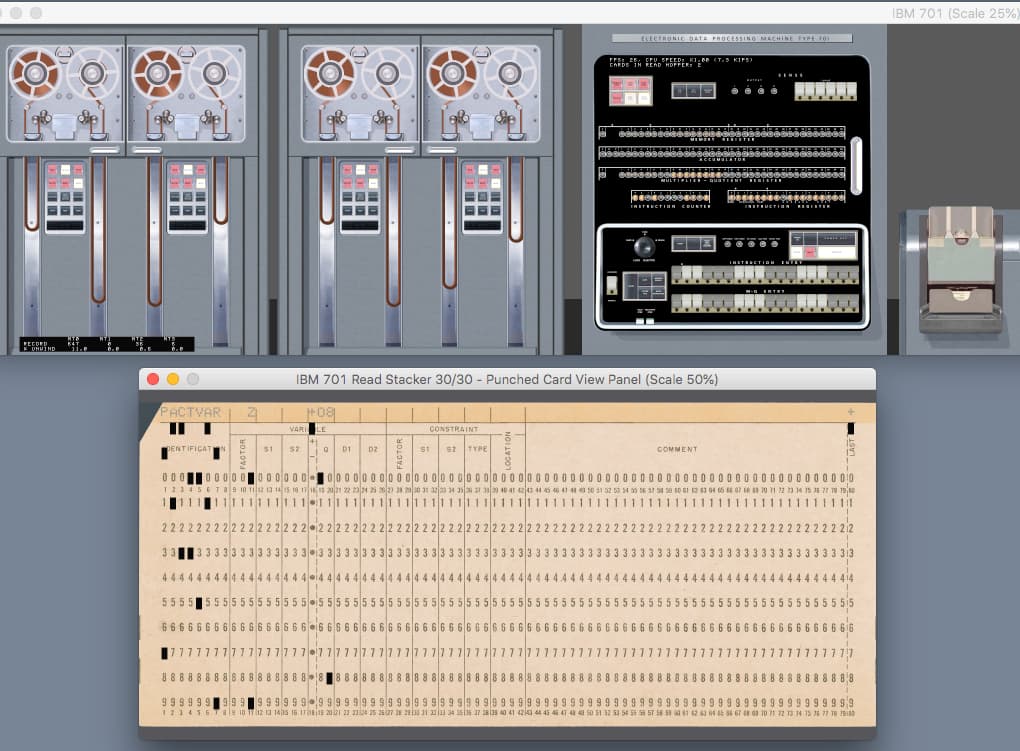
Task: Click 'COMMENT' field heading on card
Action: point(677,449)
